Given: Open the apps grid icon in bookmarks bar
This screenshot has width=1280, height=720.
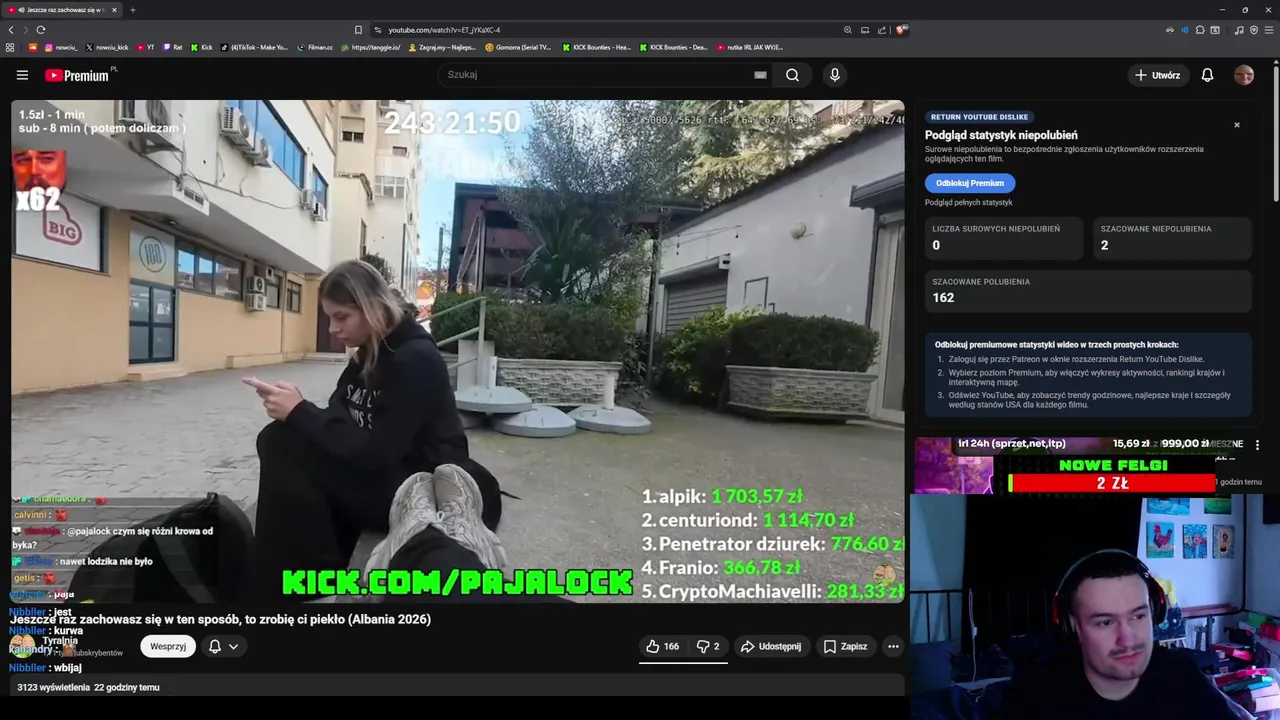Looking at the screenshot, I should tap(10, 47).
